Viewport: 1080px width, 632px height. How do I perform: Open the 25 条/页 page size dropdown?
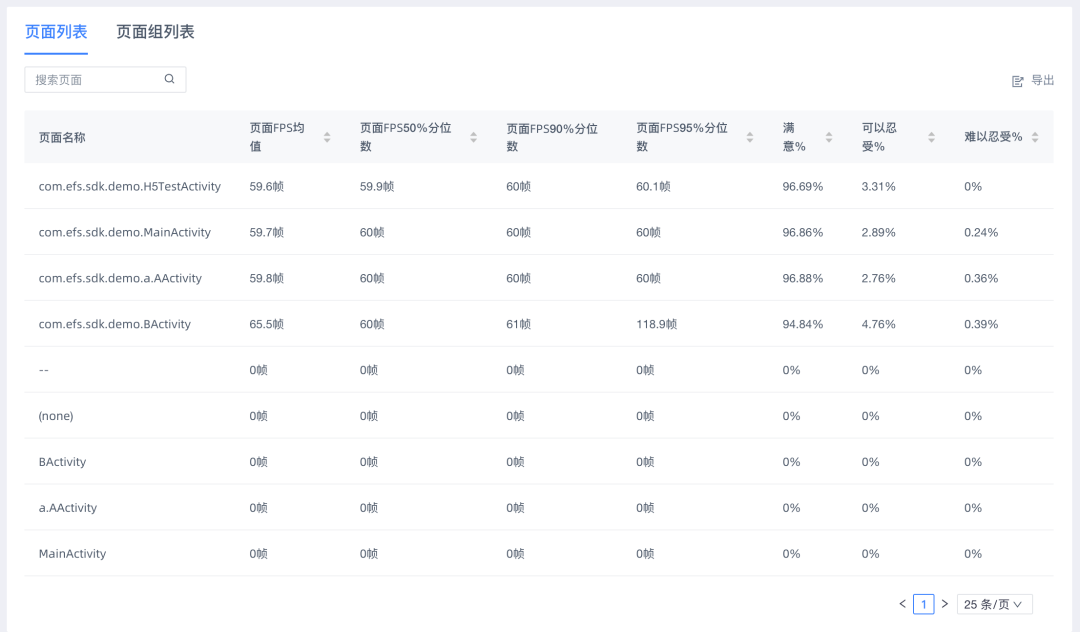click(x=995, y=604)
